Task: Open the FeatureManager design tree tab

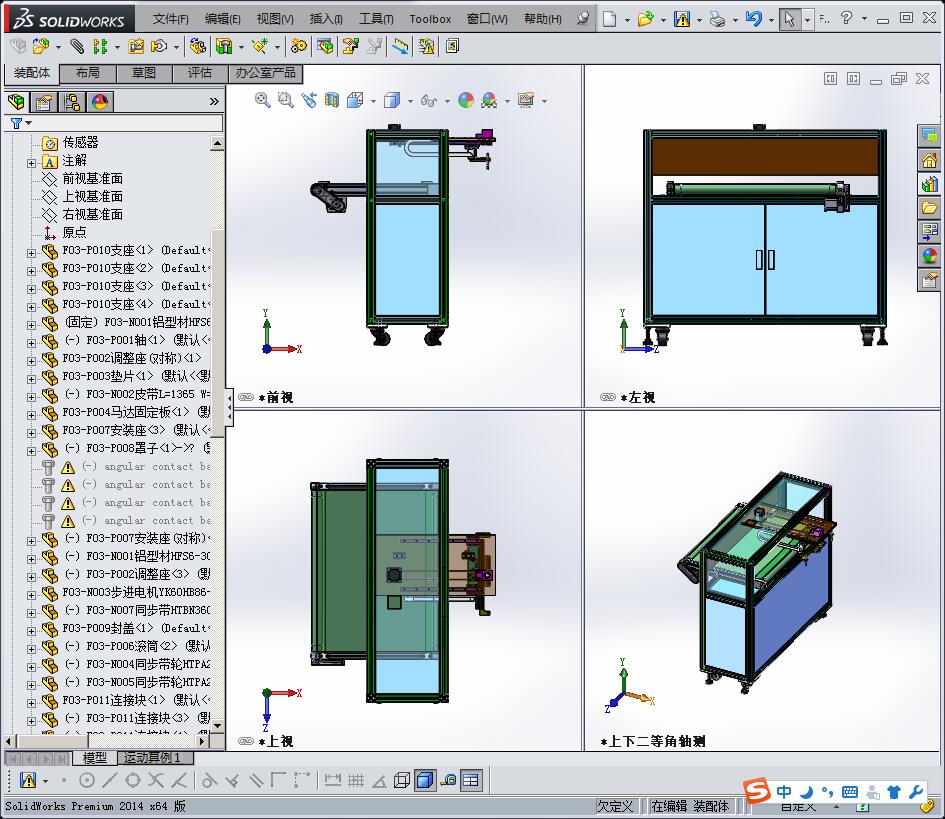Action: (x=17, y=102)
